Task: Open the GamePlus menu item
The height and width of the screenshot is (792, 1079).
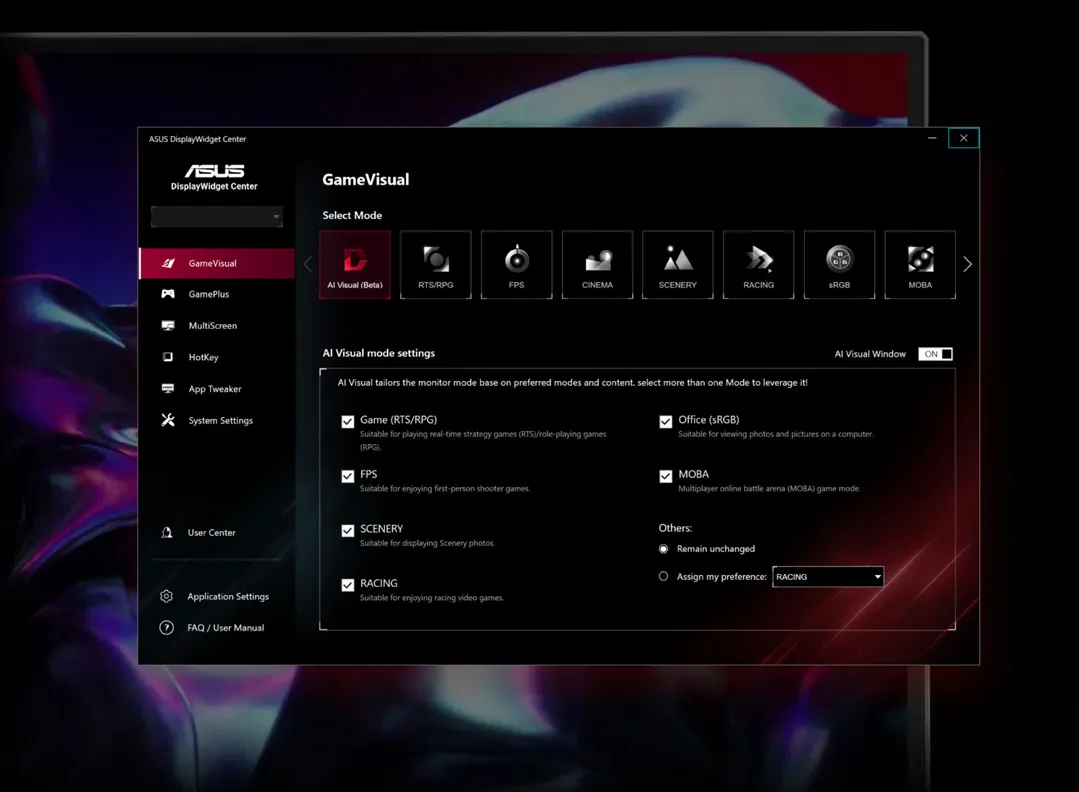Action: [x=217, y=295]
